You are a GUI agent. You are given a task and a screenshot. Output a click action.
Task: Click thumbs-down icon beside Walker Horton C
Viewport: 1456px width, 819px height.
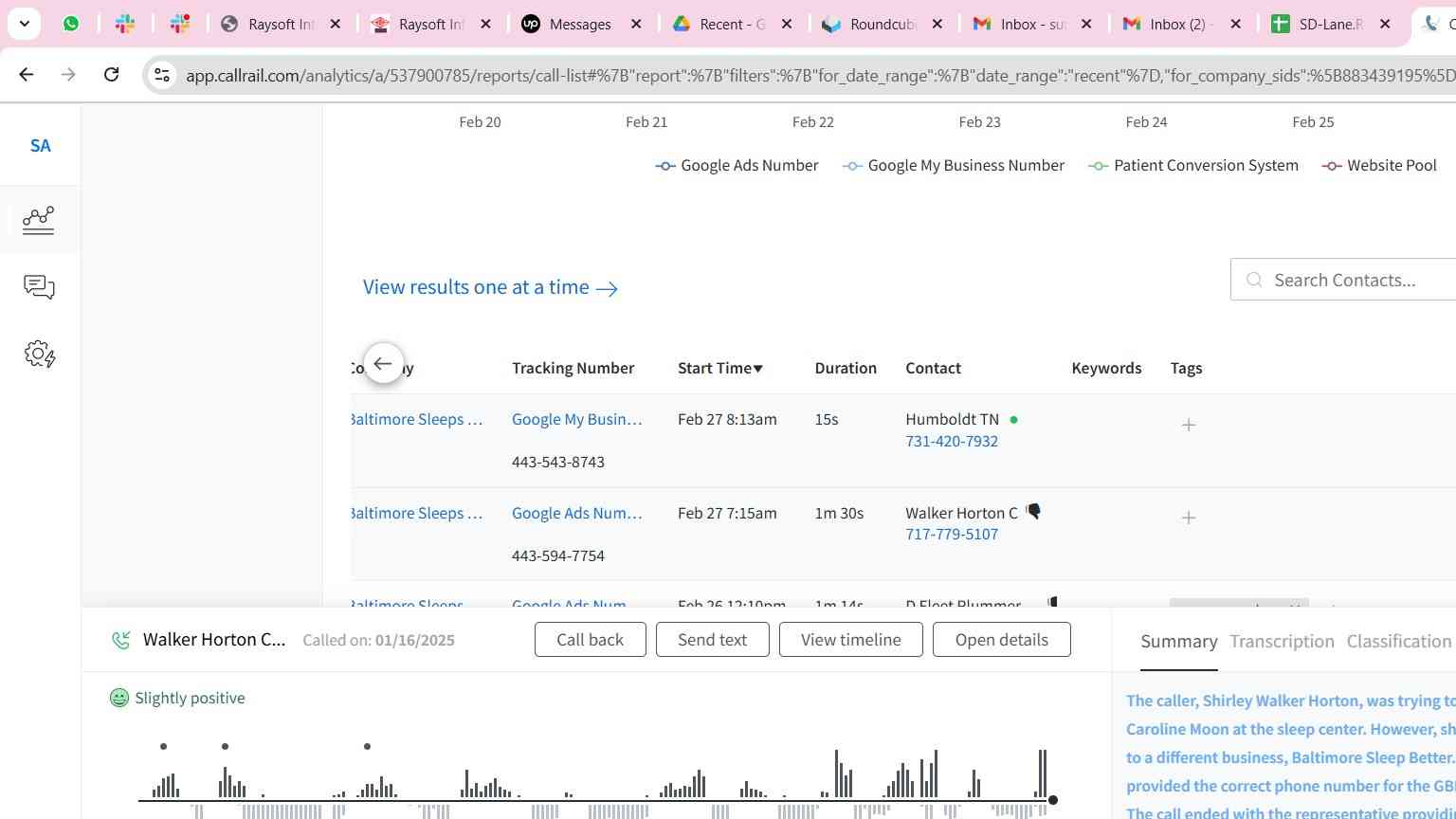click(x=1033, y=512)
